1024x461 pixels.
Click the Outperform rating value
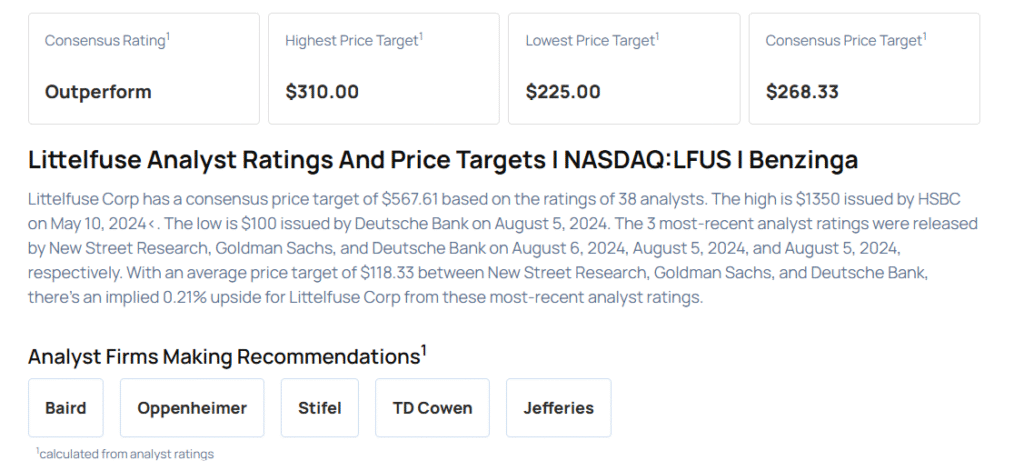[x=98, y=92]
